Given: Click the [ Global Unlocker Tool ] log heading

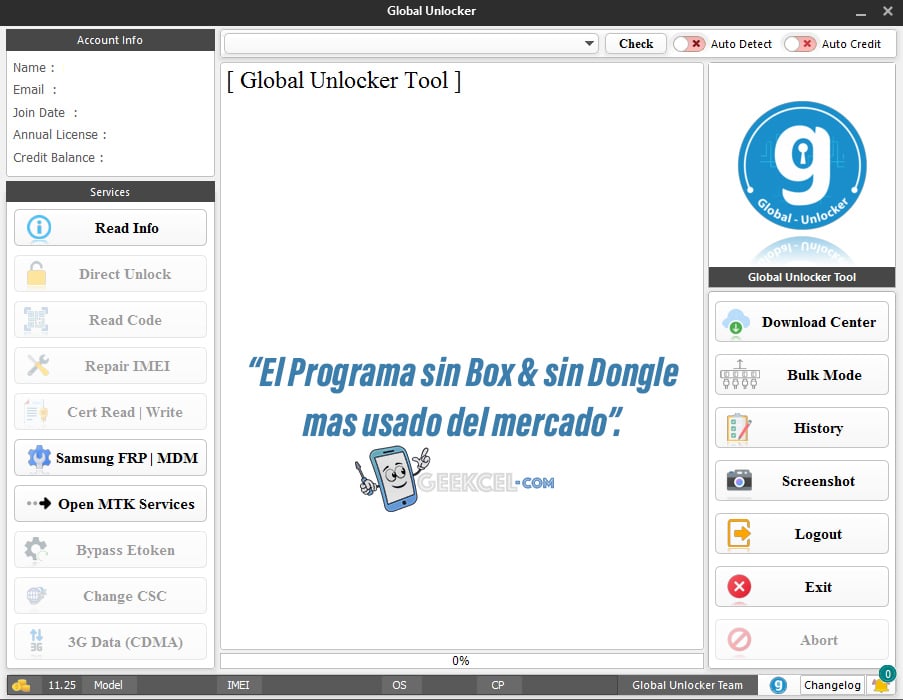Looking at the screenshot, I should click(344, 81).
